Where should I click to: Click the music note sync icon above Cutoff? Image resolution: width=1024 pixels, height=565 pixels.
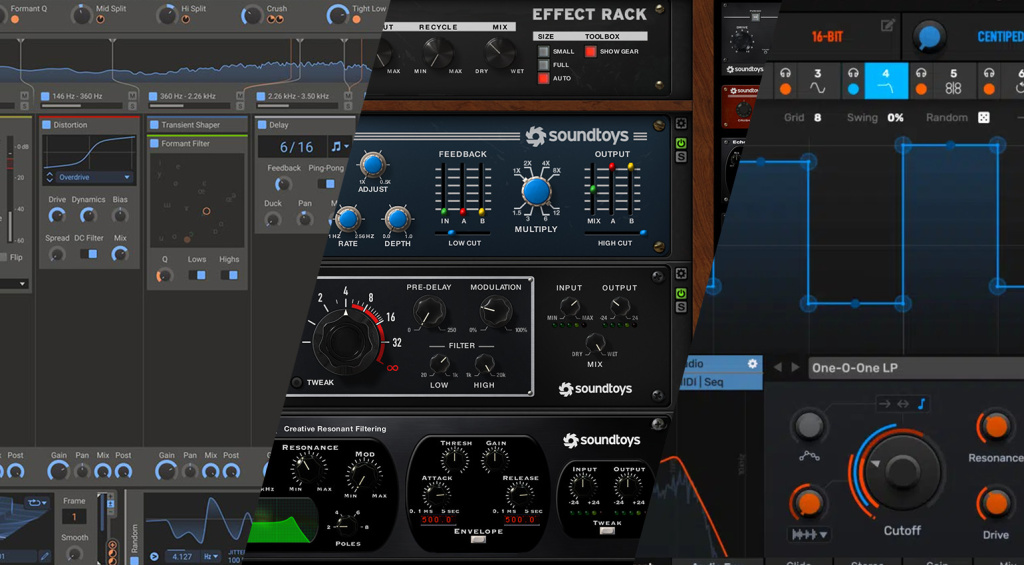pyautogui.click(x=921, y=404)
